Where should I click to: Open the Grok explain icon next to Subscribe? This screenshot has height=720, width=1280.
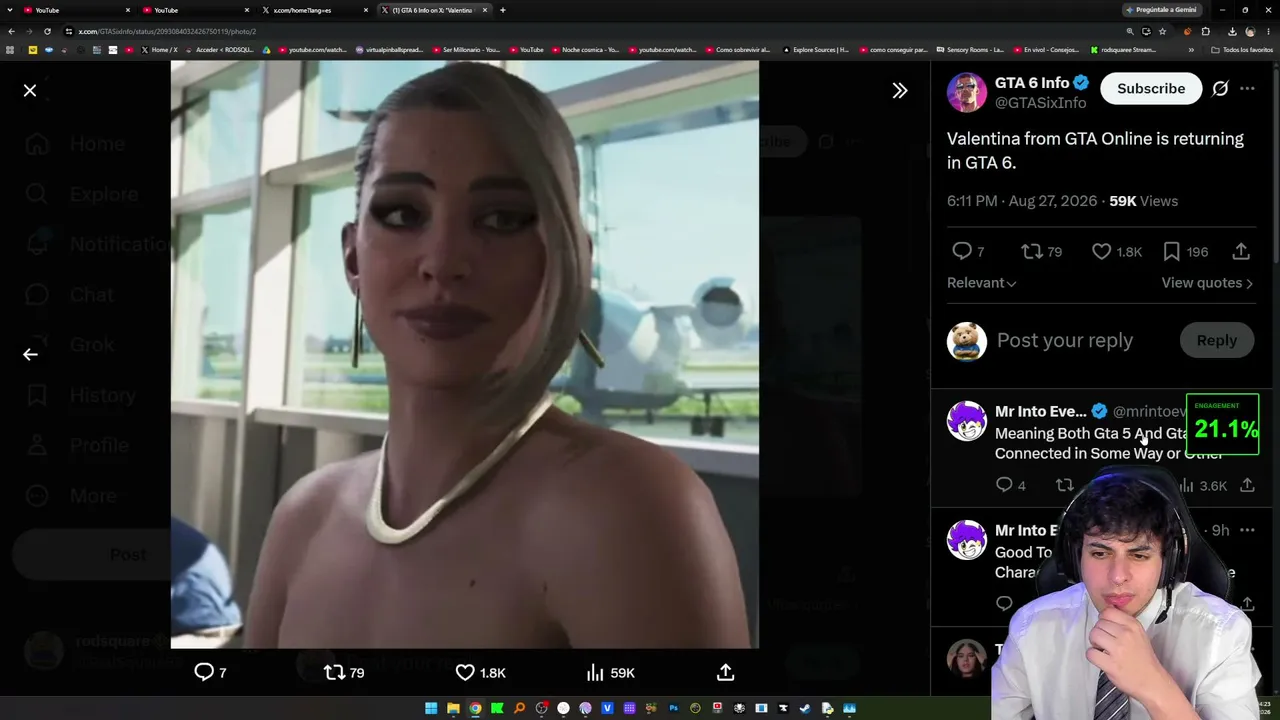pos(1220,88)
